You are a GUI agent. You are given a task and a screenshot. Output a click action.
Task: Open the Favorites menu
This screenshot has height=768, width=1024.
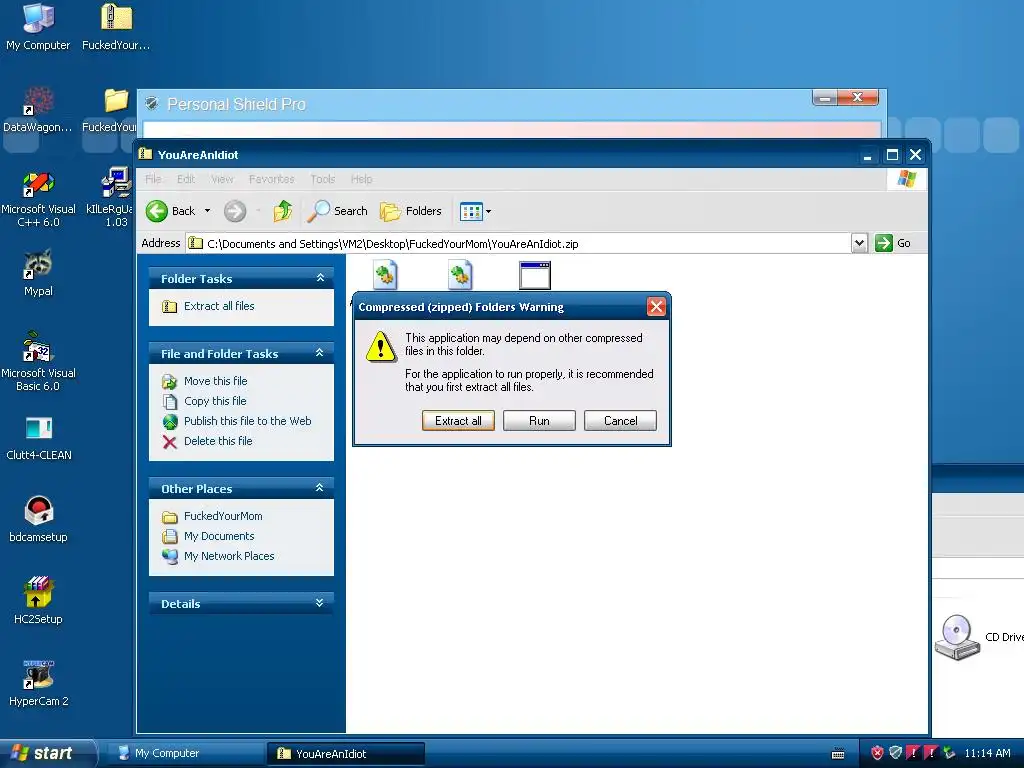tap(272, 179)
